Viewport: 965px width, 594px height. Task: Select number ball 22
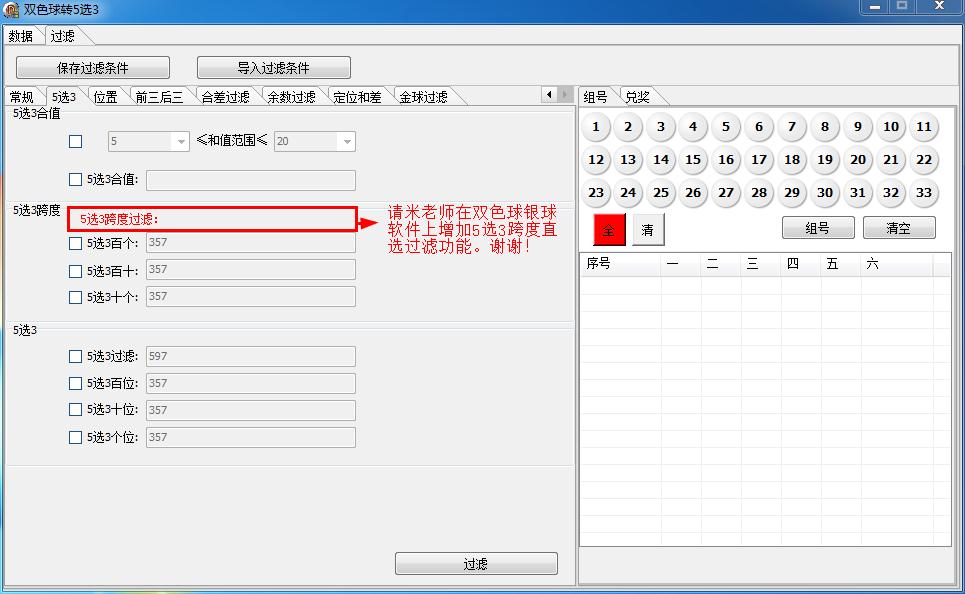[x=924, y=160]
